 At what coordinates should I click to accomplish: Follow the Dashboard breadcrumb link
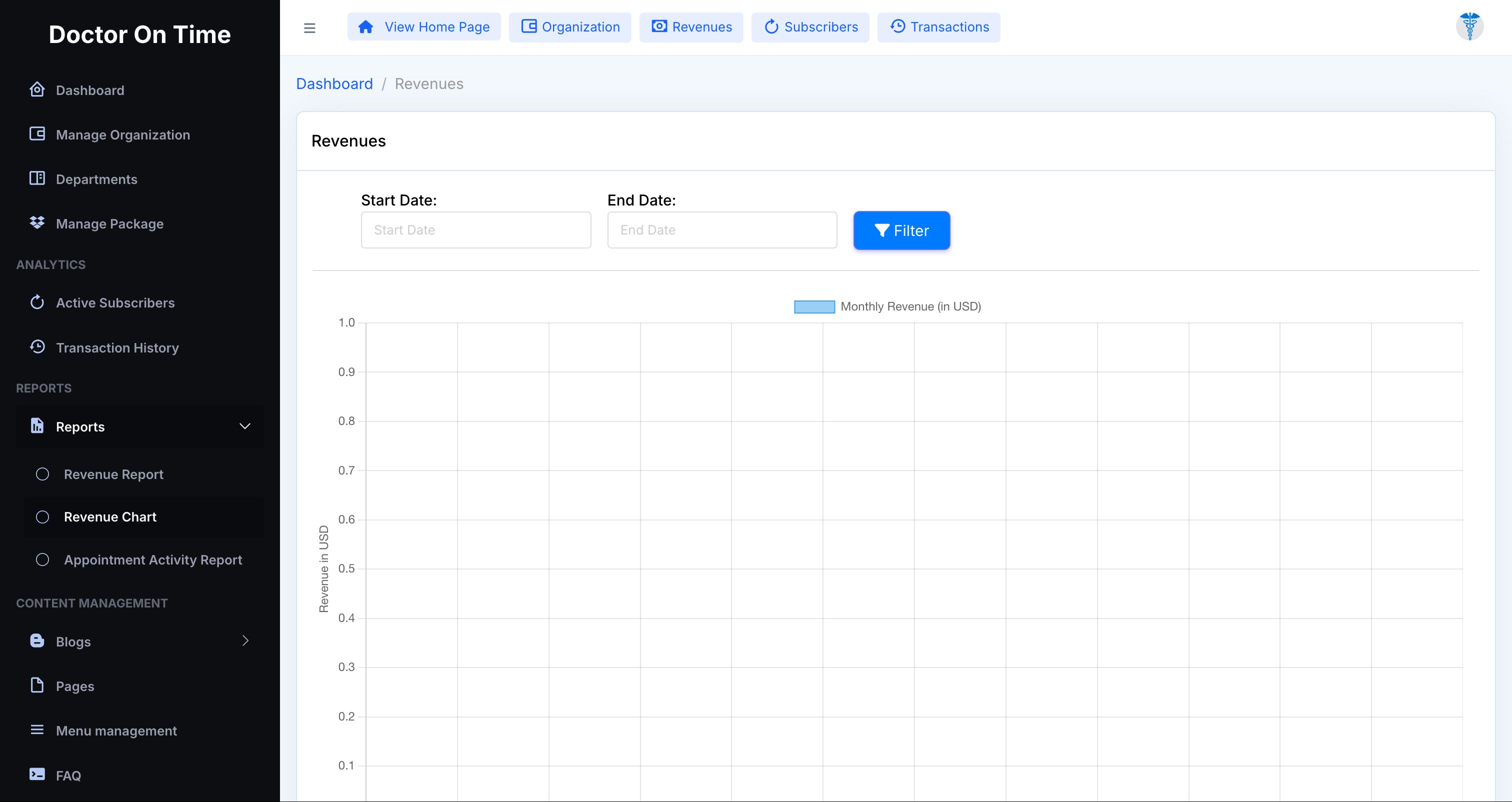[x=334, y=84]
